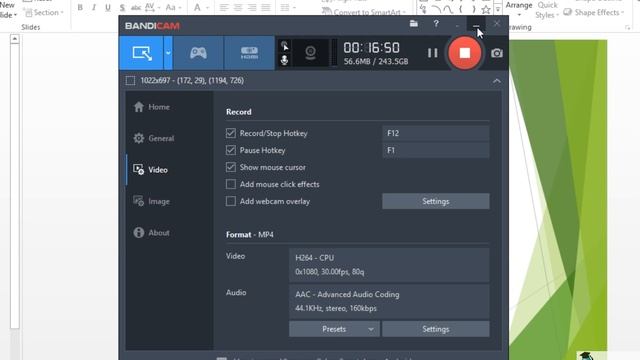Screen dimensions: 640x360
Task: Open Bandicam output folder icon
Action: [413, 24]
